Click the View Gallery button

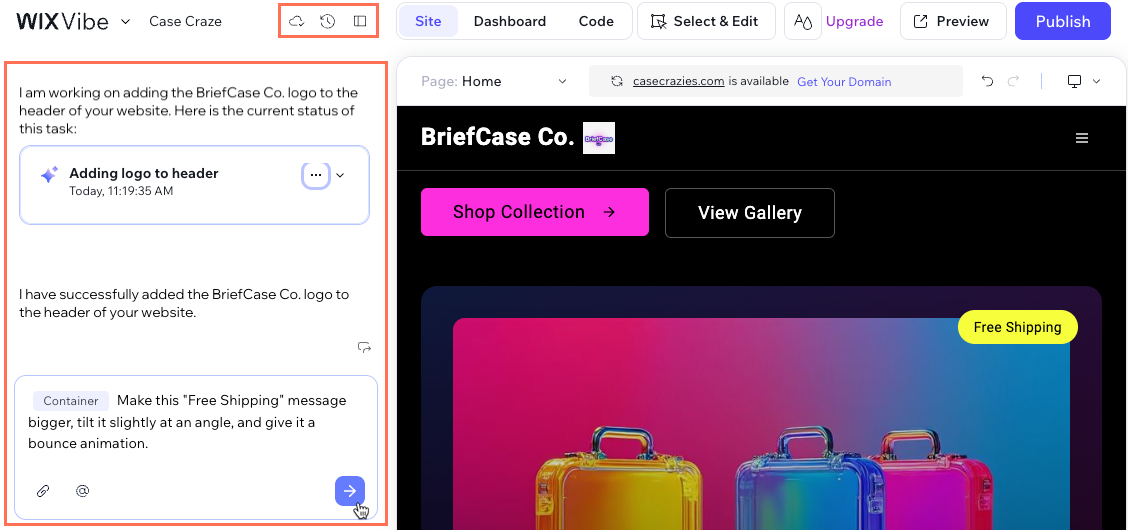pyautogui.click(x=750, y=213)
